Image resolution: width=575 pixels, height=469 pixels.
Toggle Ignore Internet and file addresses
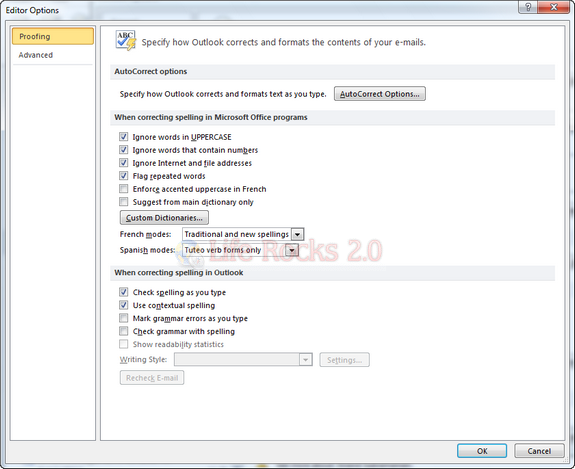click(x=124, y=163)
